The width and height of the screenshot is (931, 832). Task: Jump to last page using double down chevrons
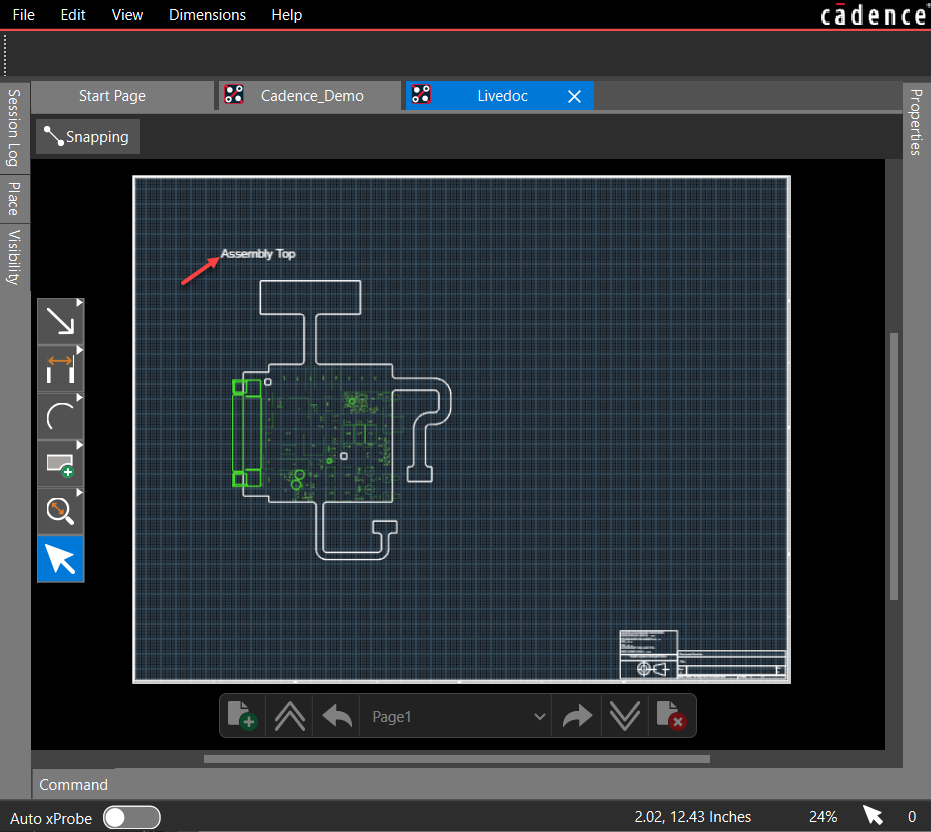(x=625, y=716)
